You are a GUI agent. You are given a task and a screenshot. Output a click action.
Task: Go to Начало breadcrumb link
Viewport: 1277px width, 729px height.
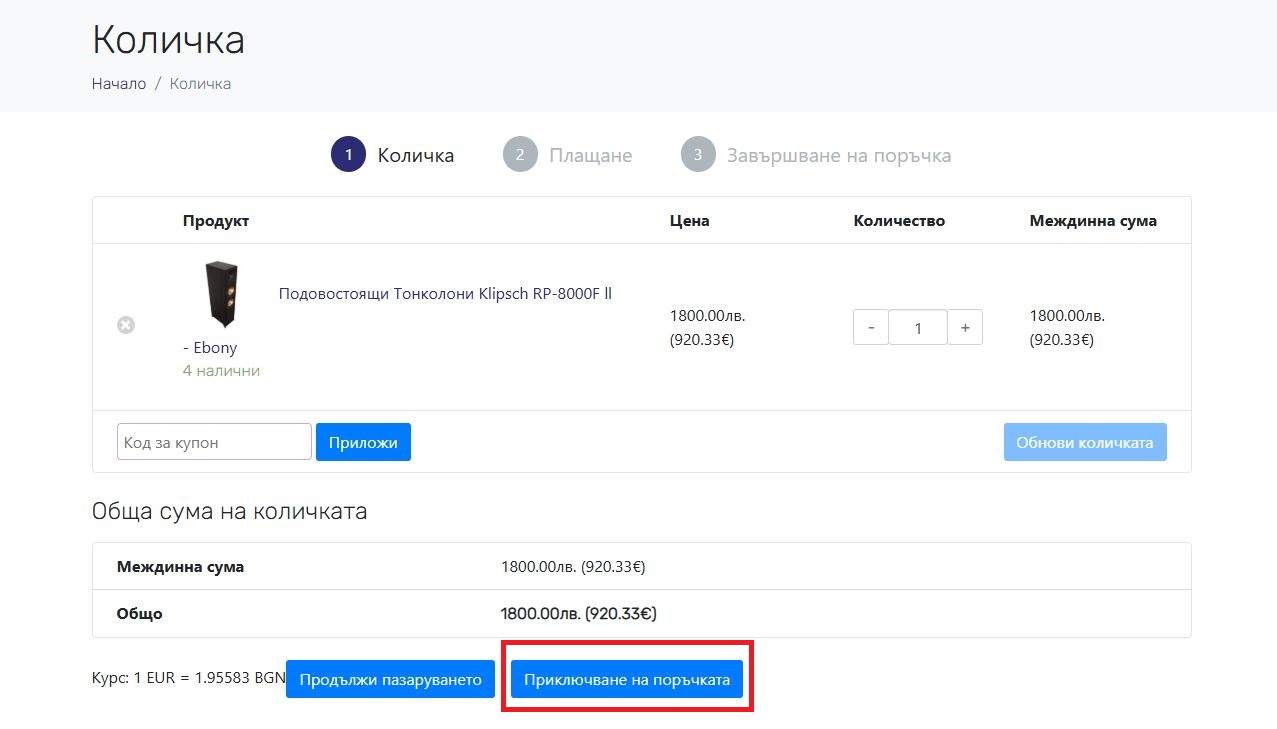point(119,84)
